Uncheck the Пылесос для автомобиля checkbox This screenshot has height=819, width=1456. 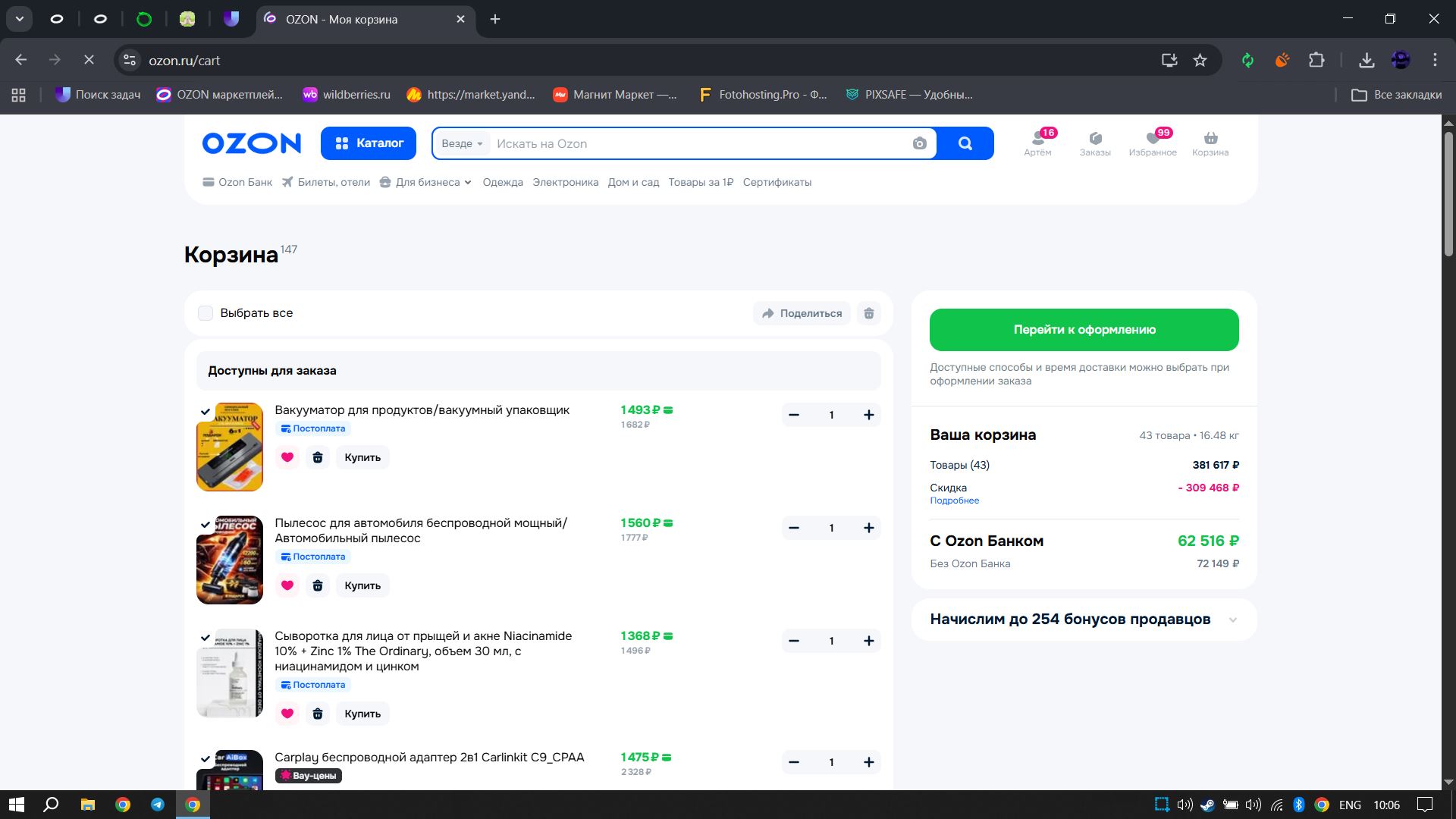point(205,525)
